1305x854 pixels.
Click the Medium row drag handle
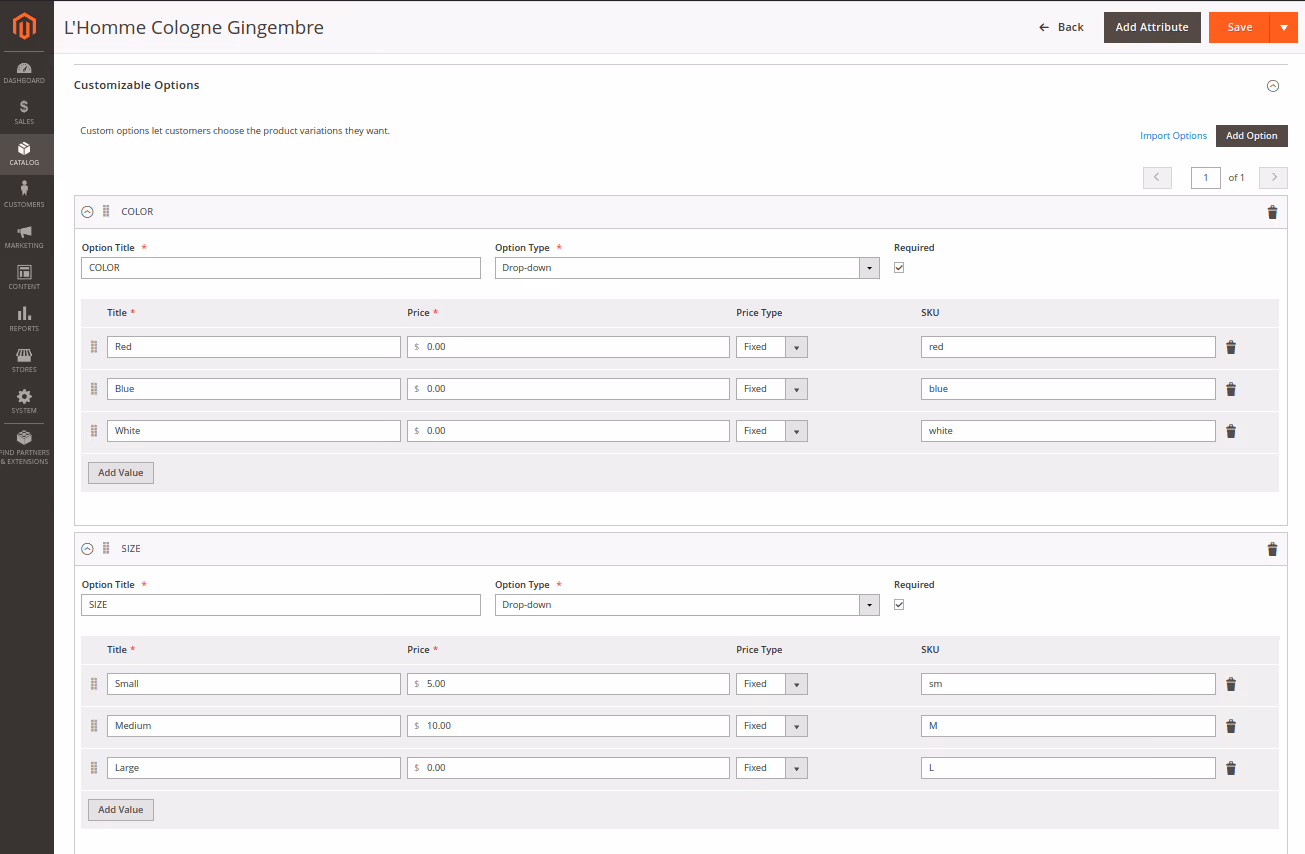pos(94,726)
